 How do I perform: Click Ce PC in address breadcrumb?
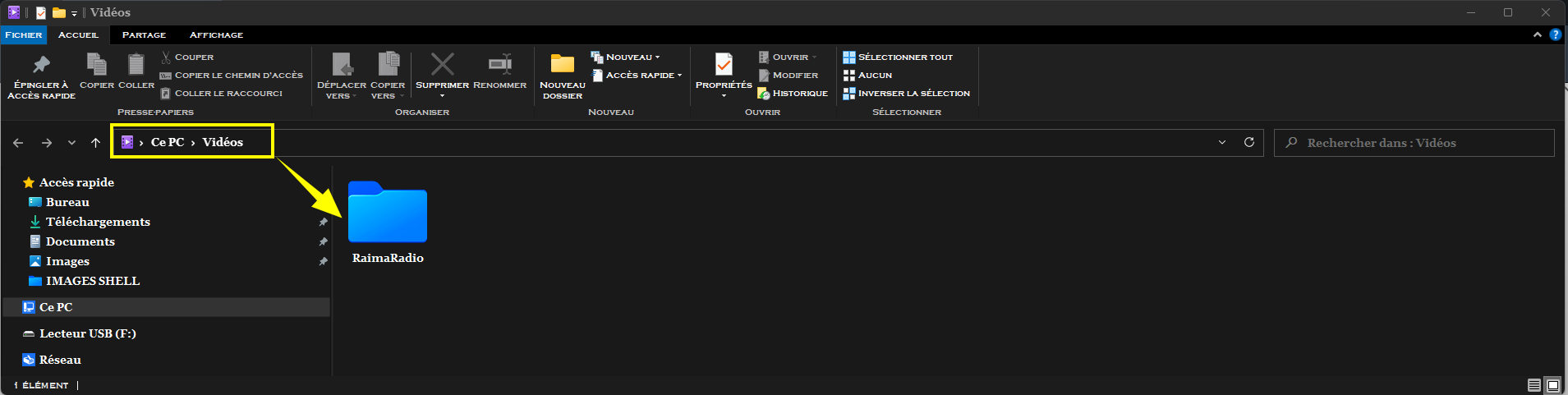coord(168,142)
